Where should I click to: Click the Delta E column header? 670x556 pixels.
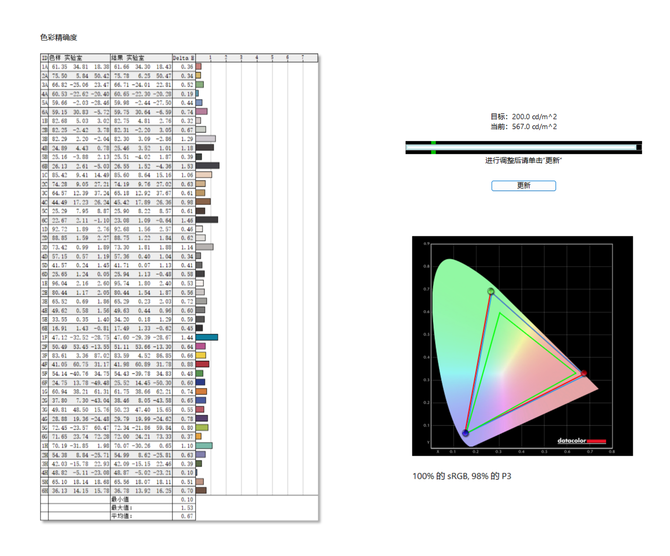click(x=184, y=58)
